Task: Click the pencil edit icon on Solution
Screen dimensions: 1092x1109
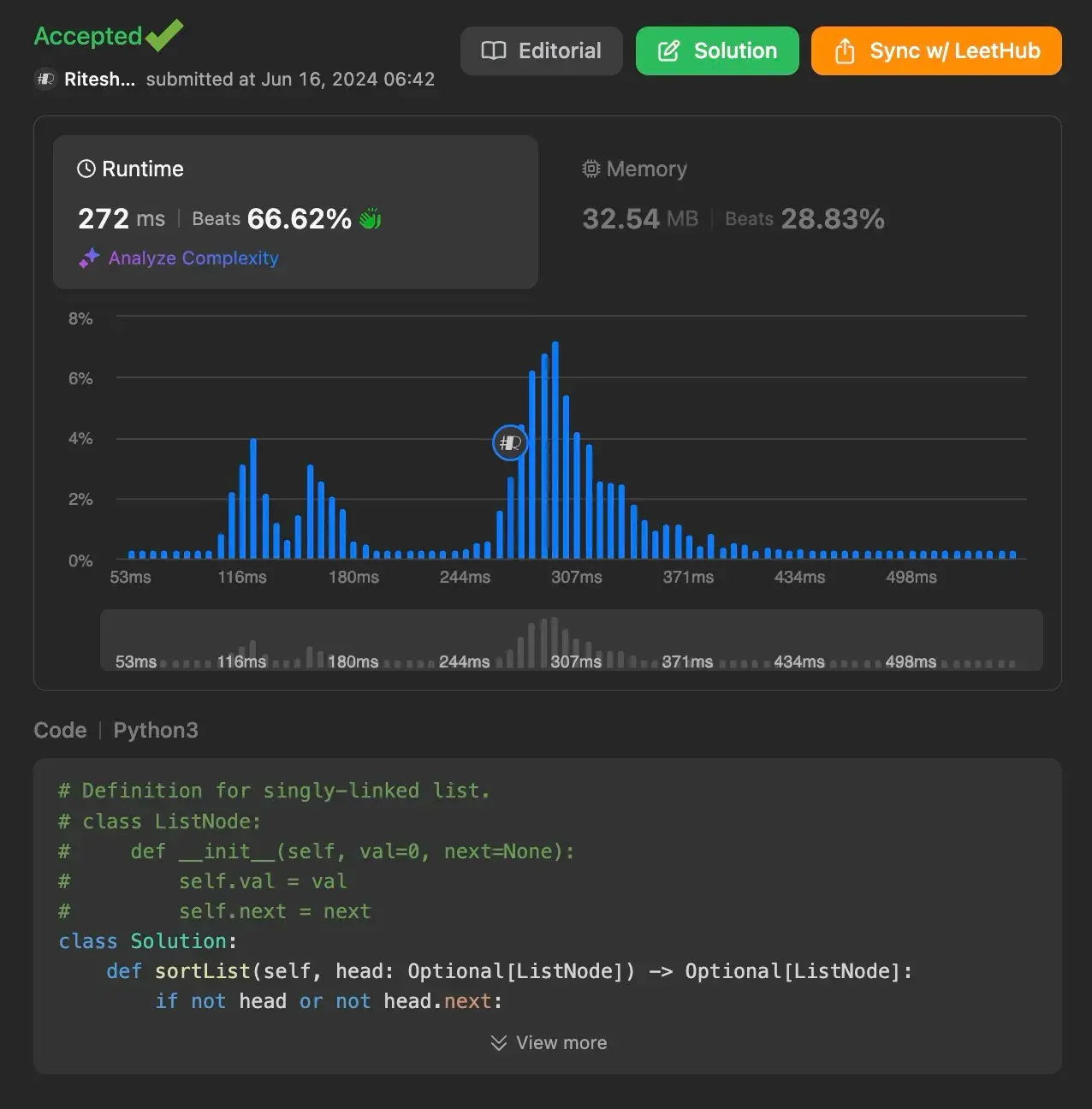Action: pos(668,51)
